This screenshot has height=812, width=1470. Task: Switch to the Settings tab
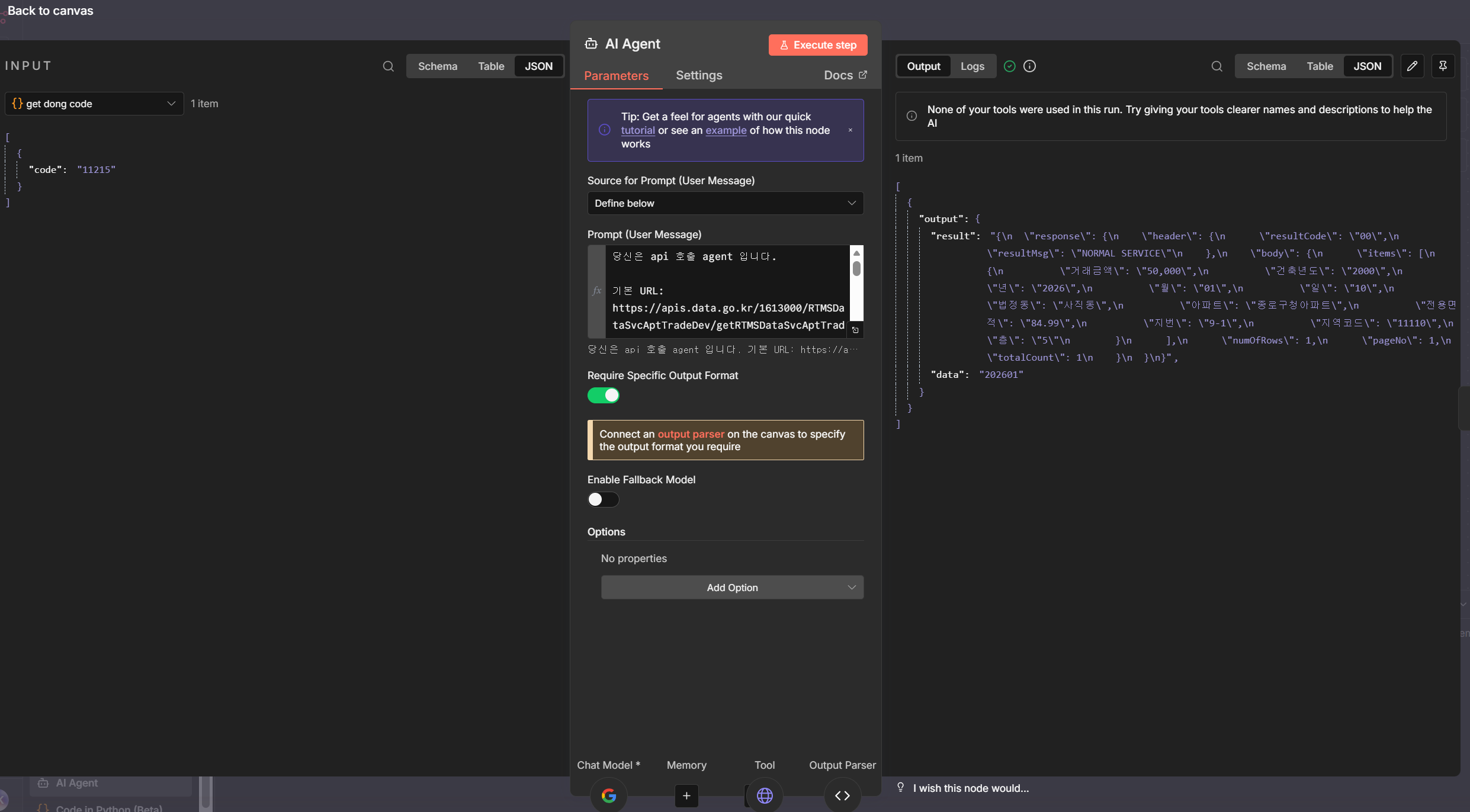pyautogui.click(x=699, y=75)
